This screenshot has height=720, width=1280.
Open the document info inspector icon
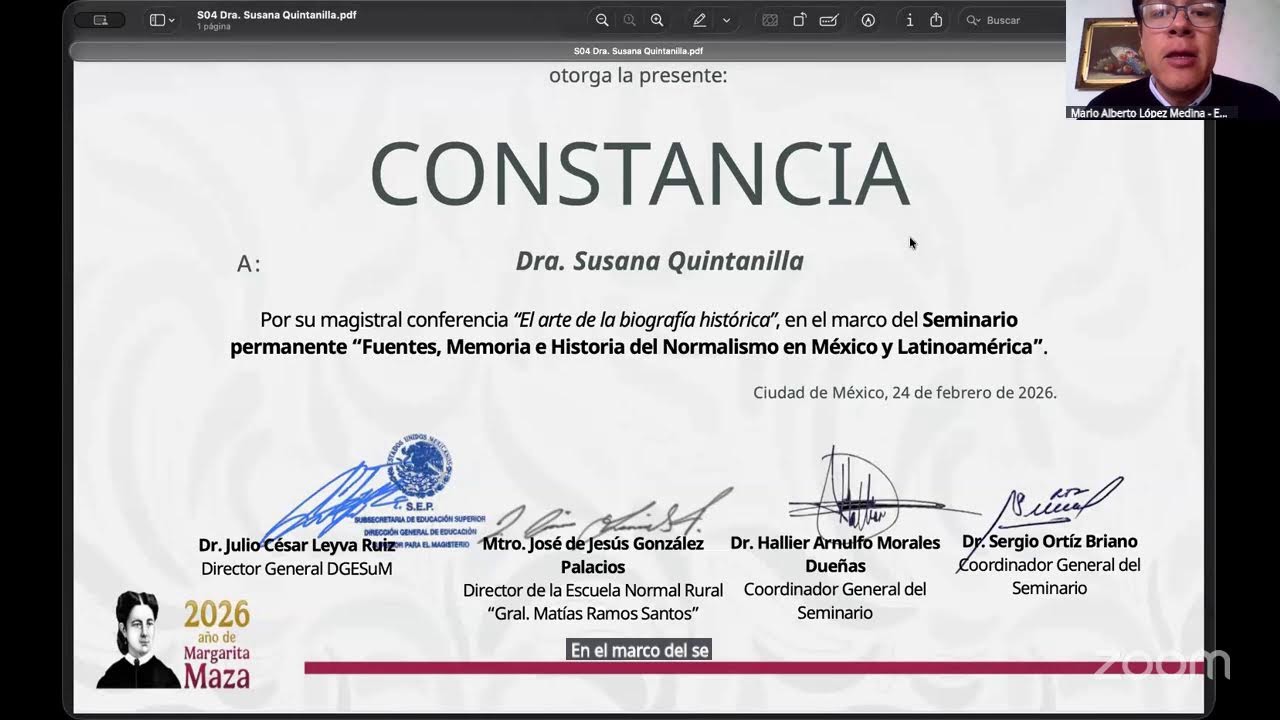909,20
